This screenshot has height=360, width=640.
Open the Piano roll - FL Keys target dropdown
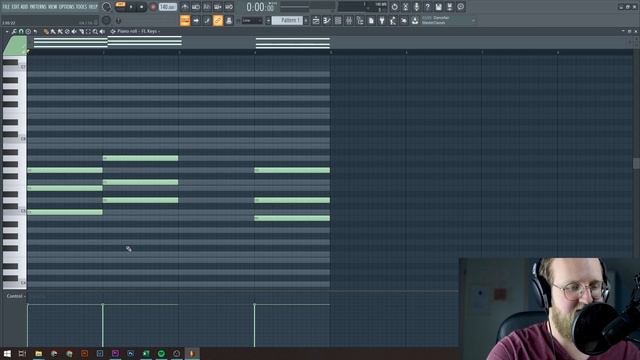point(138,31)
